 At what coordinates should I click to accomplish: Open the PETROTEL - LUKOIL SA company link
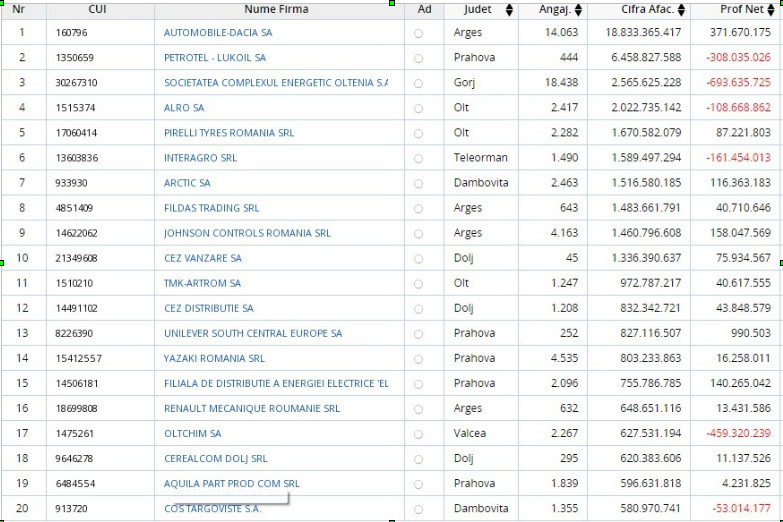click(215, 58)
